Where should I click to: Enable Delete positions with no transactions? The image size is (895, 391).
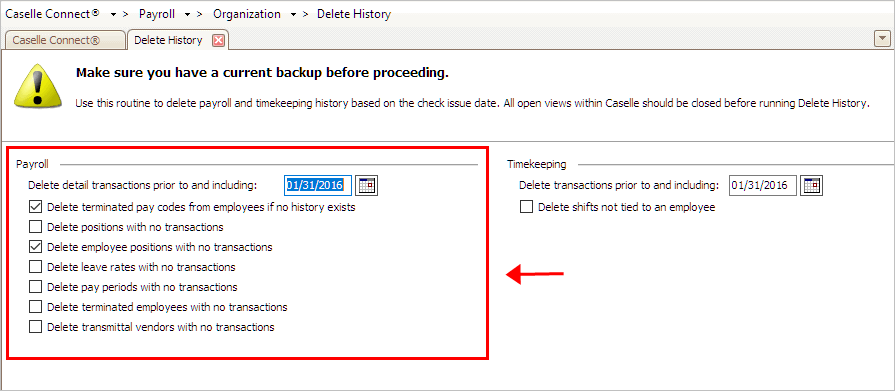pos(35,227)
